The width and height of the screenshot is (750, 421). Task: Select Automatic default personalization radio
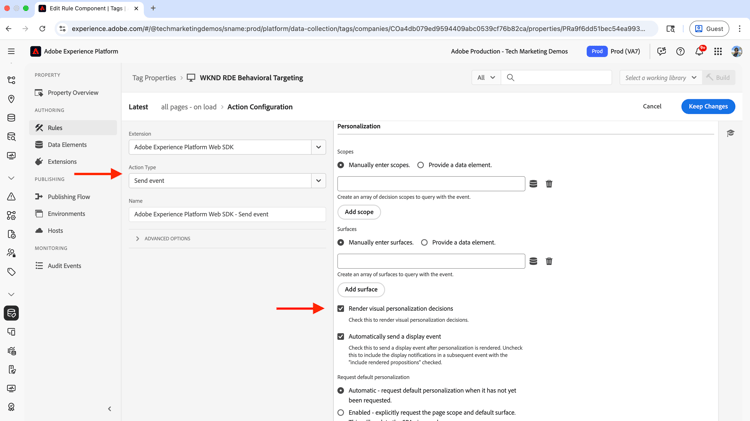[341, 390]
